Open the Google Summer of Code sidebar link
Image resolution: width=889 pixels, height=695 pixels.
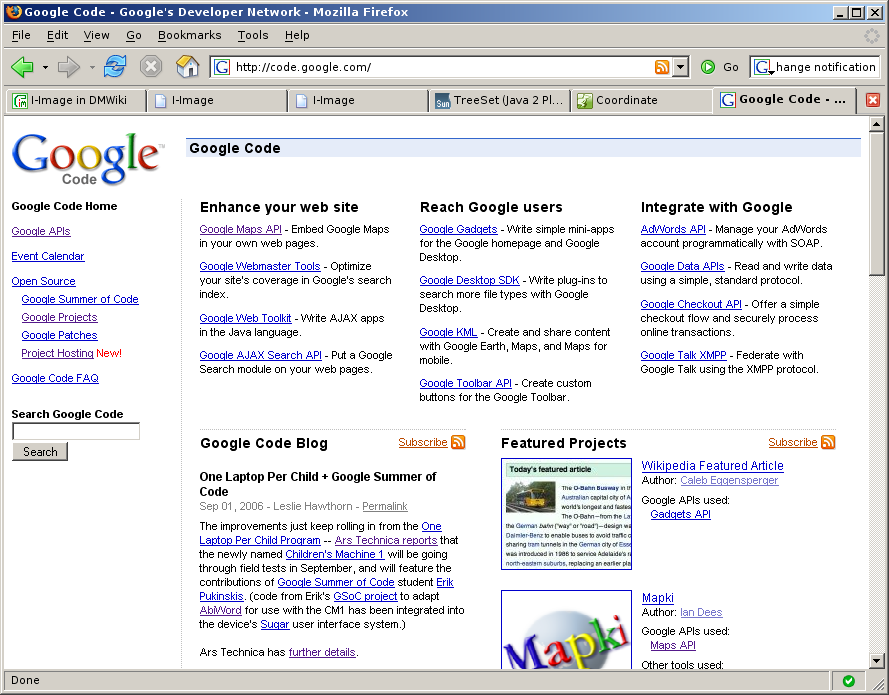pyautogui.click(x=80, y=299)
